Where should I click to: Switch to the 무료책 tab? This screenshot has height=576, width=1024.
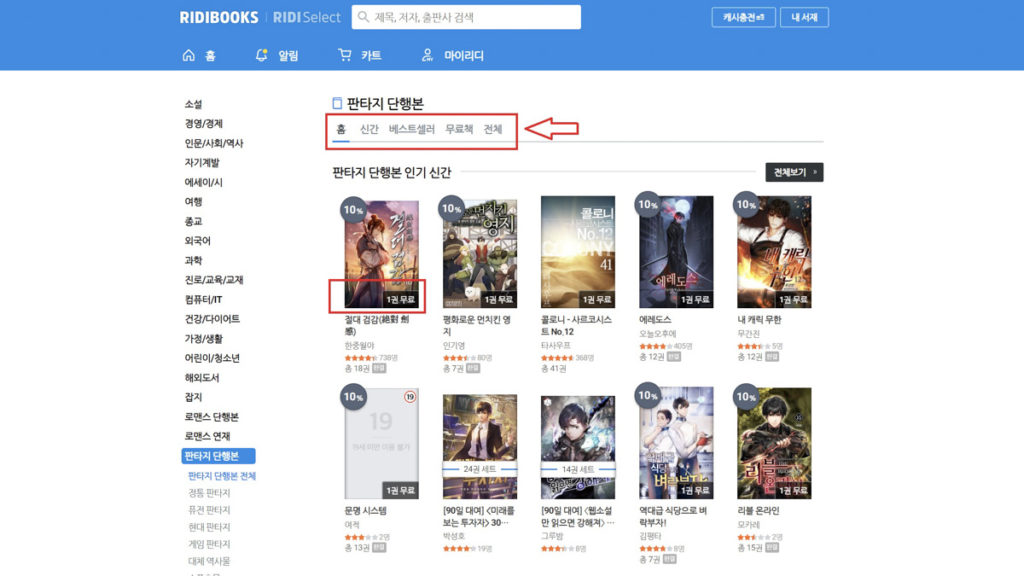459,129
